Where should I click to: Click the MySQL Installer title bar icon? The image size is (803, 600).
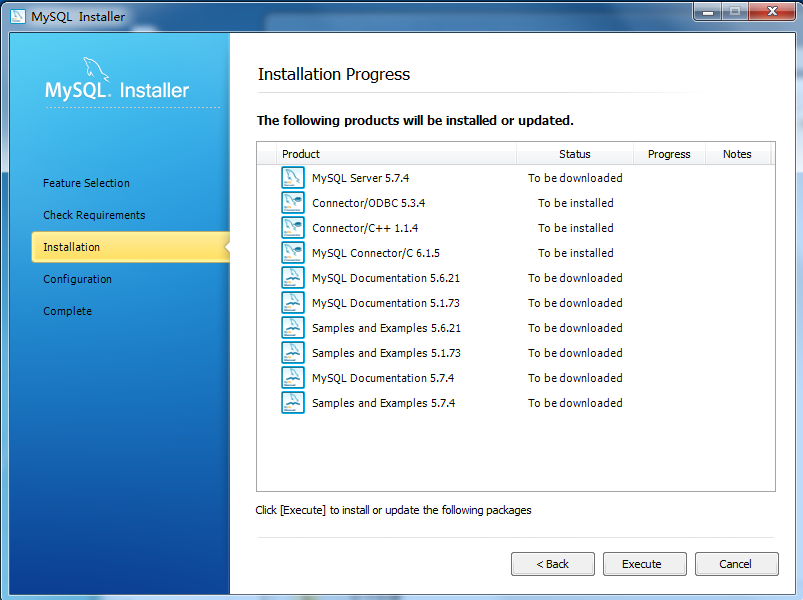[x=17, y=16]
